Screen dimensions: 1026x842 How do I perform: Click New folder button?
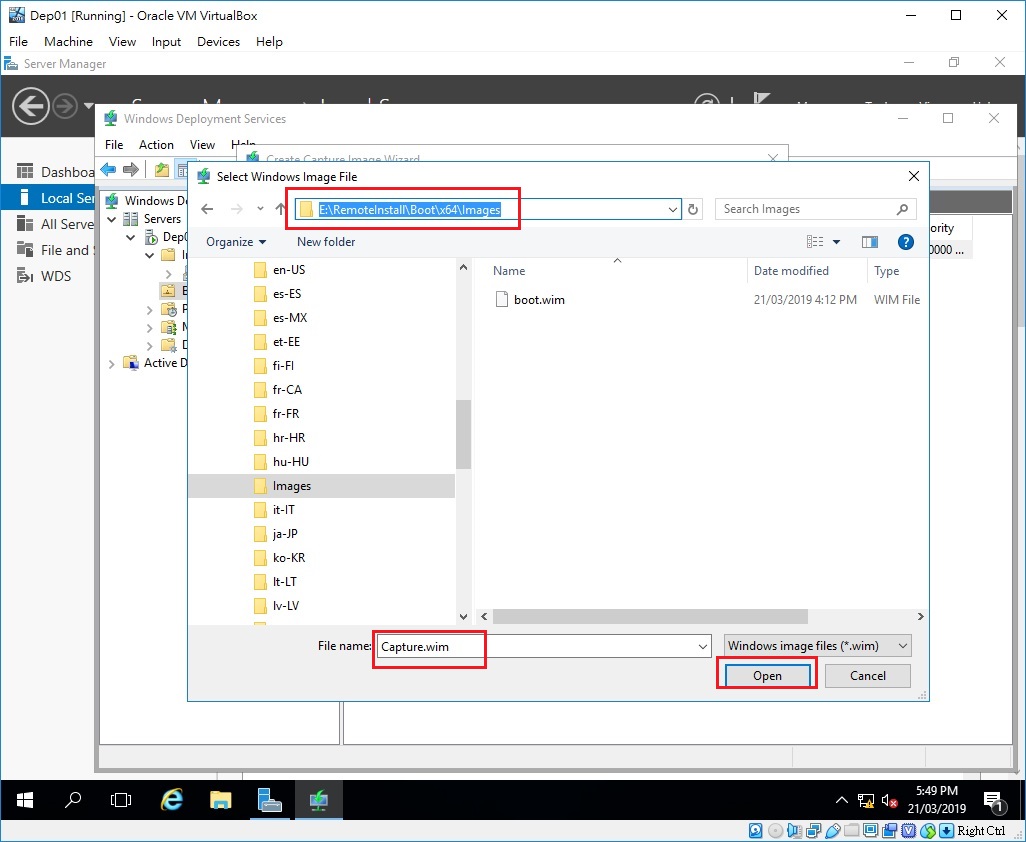coord(326,242)
